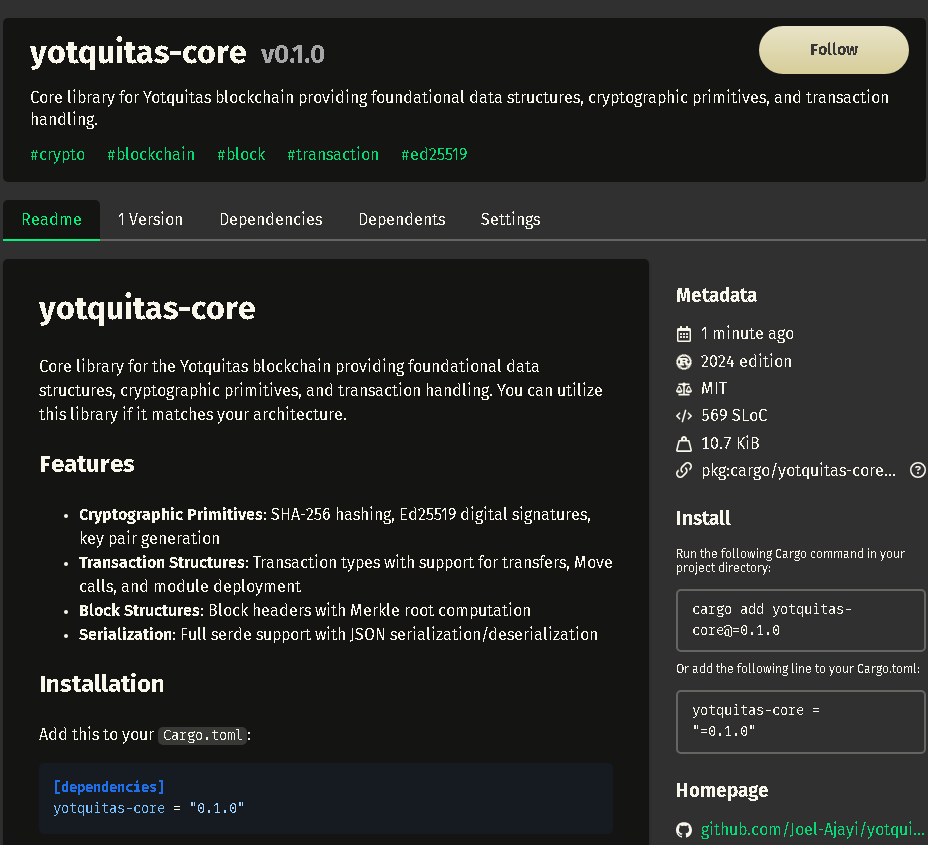The image size is (928, 845).
Task: Click the Metadata heading
Action: pyautogui.click(x=716, y=295)
